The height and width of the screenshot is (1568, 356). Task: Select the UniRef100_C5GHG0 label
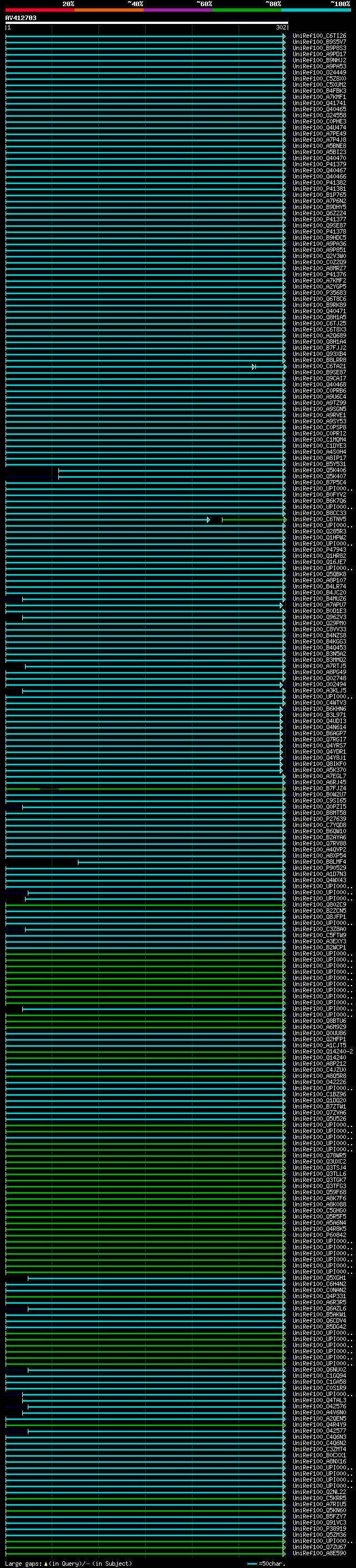(319, 1210)
